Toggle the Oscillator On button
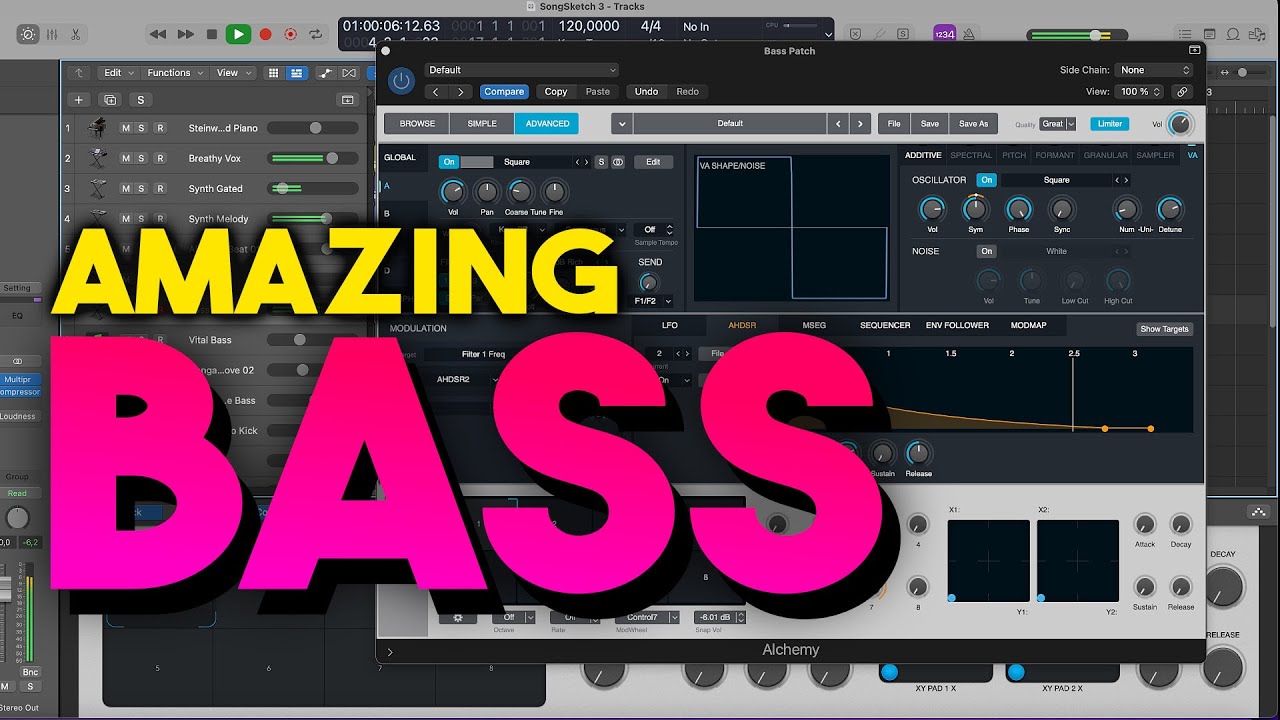This screenshot has width=1280, height=720. pyautogui.click(x=987, y=180)
